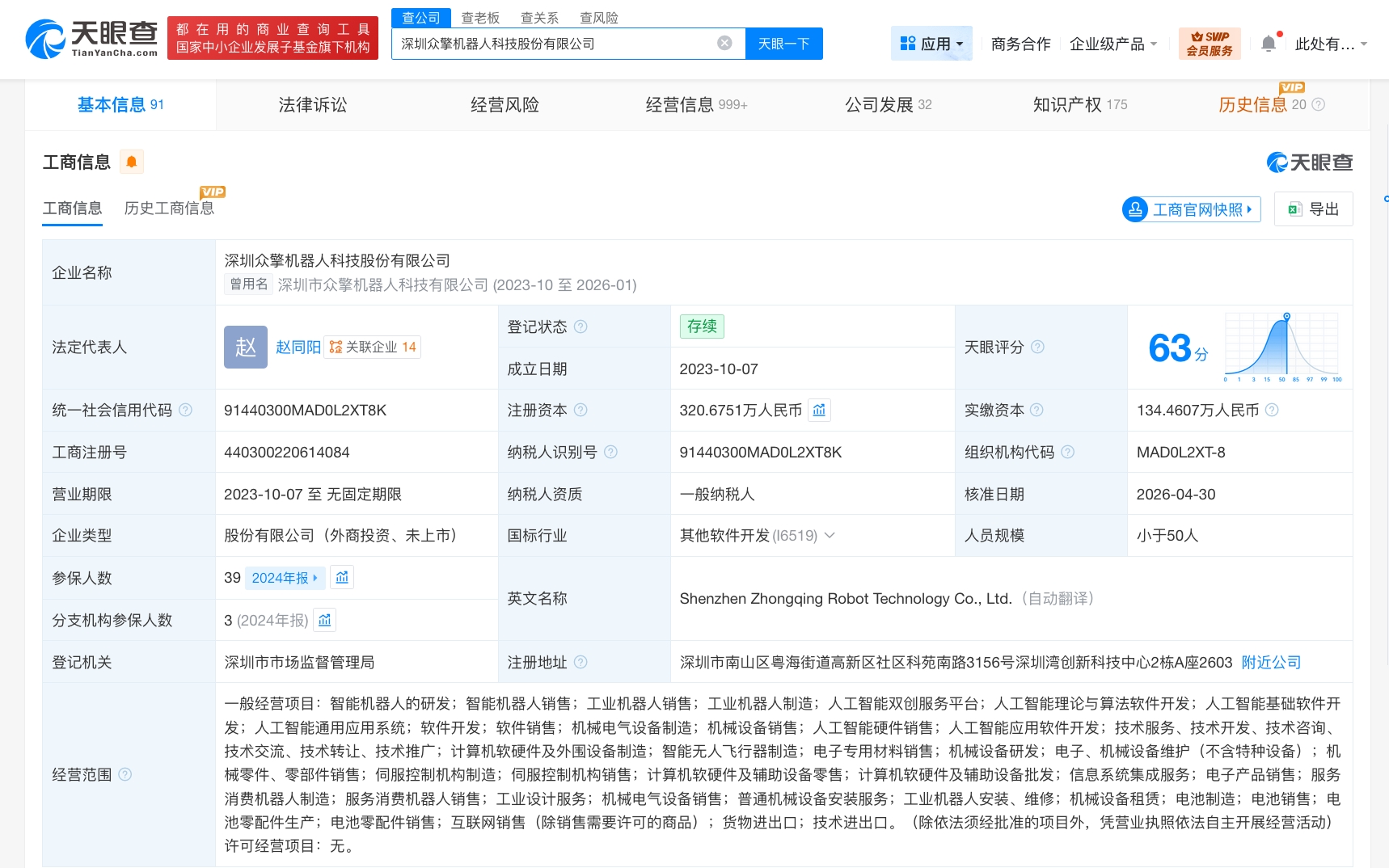Switch to the 知识产权 tab
Viewport: 1389px width, 868px height.
point(1079,104)
